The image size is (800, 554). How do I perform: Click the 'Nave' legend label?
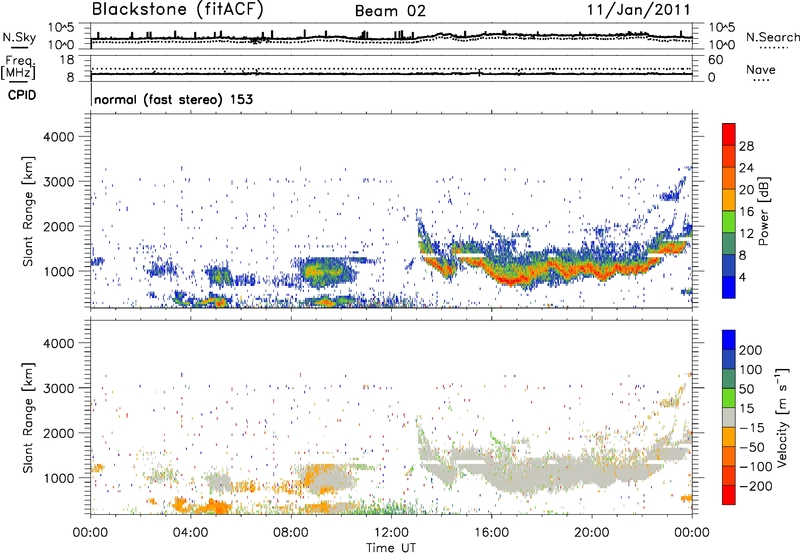761,70
